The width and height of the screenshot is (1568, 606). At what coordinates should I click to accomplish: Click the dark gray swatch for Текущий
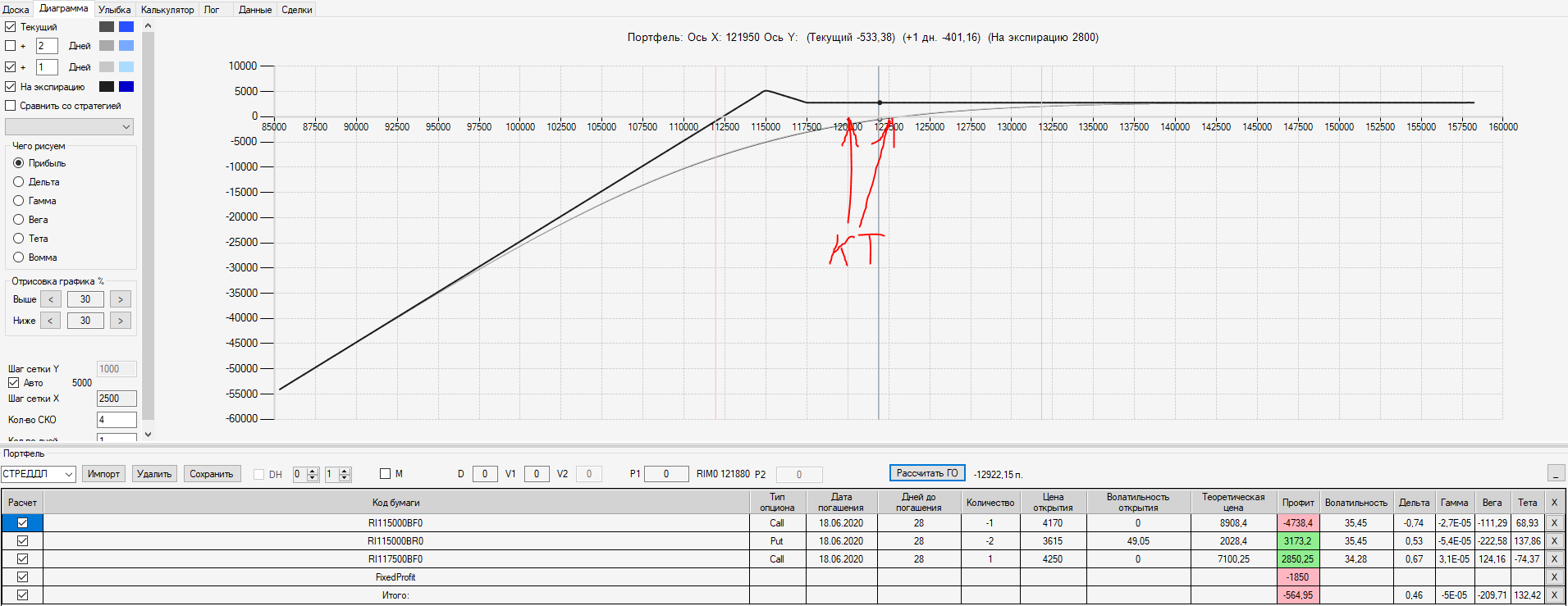[x=107, y=27]
